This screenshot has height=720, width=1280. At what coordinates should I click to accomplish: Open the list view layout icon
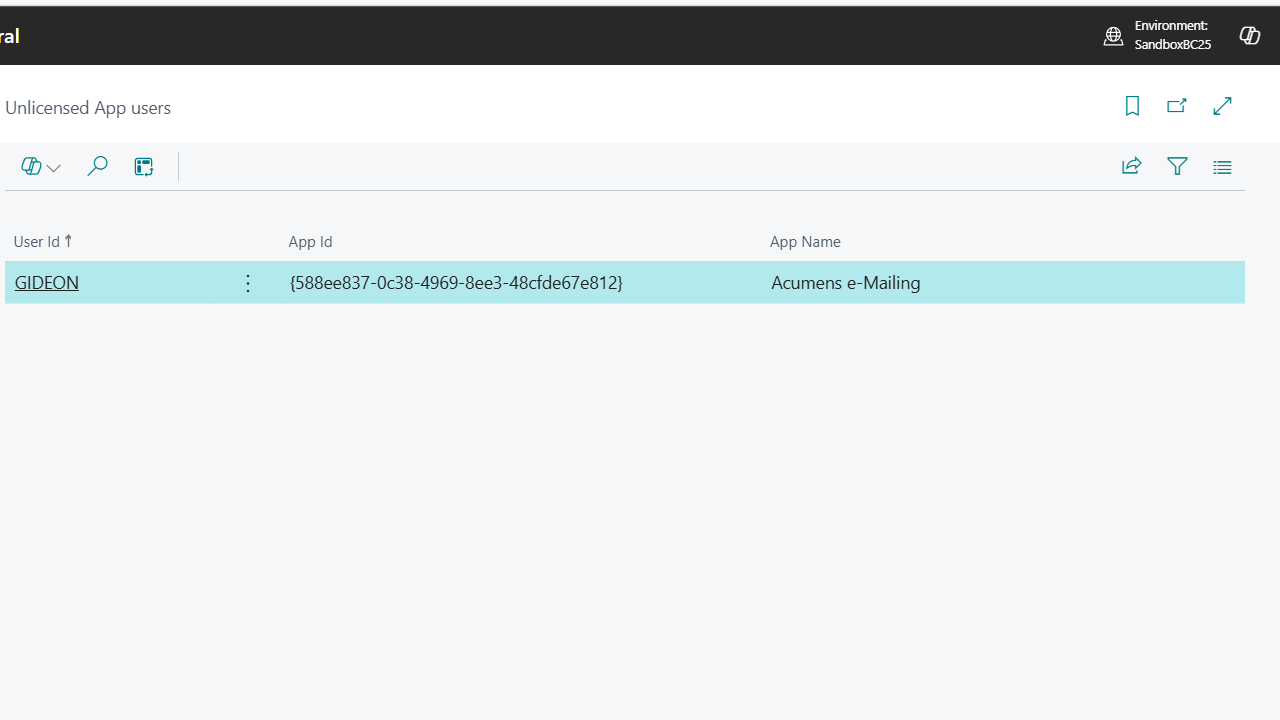pos(1222,167)
